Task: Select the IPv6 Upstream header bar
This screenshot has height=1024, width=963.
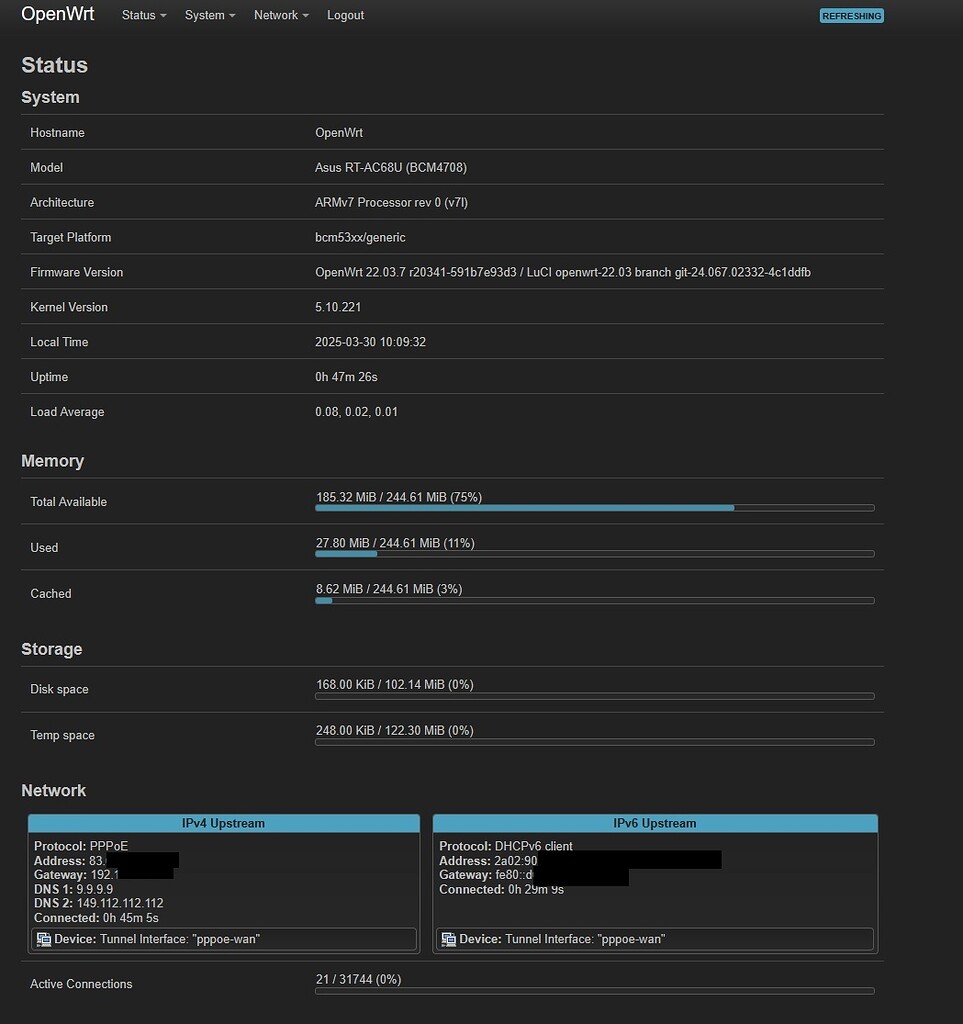Action: [655, 823]
